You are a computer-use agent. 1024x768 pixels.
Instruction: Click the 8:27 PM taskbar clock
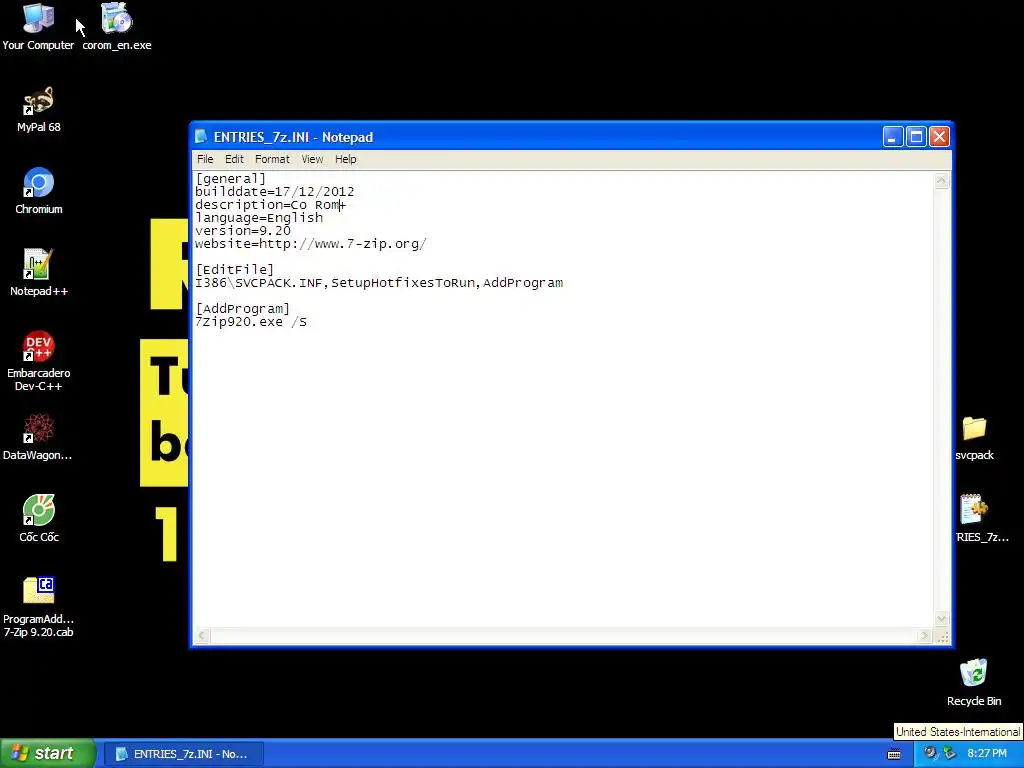tap(987, 754)
